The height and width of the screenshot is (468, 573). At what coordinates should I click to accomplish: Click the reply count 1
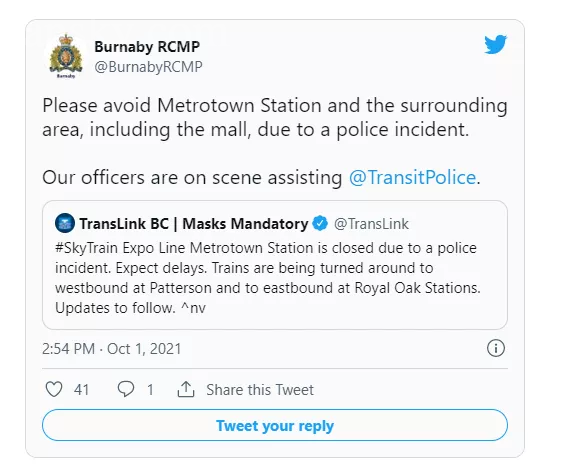click(x=150, y=390)
